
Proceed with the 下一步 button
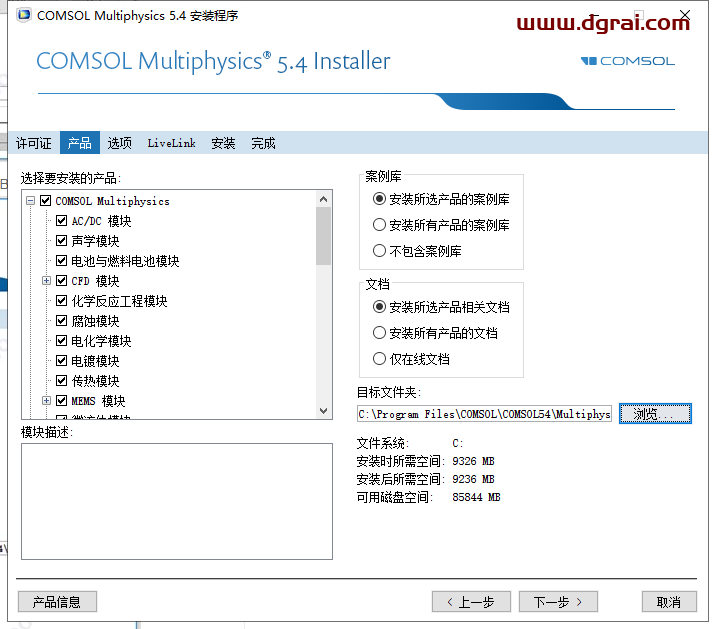pos(558,602)
